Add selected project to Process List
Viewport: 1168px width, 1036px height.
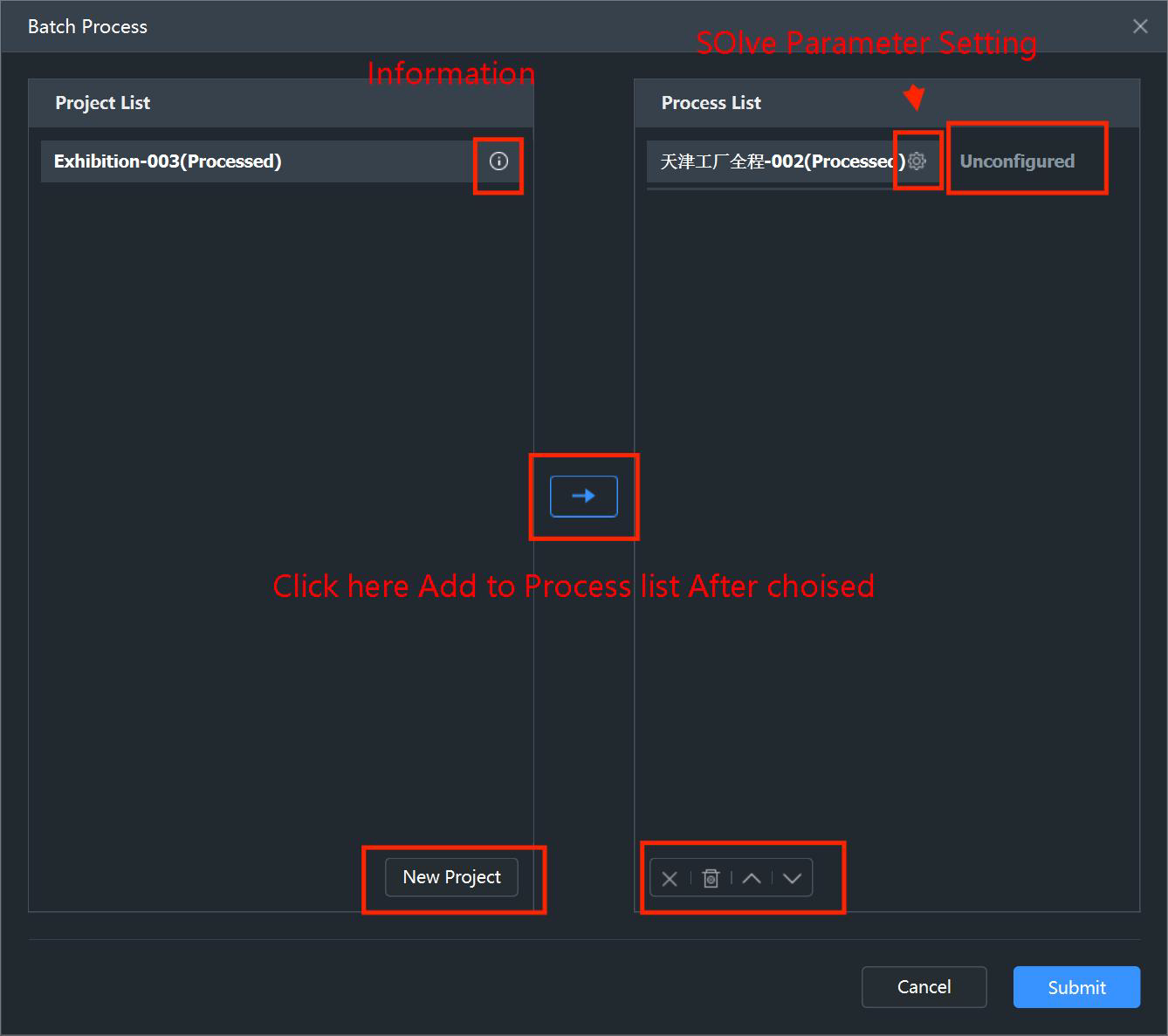tap(584, 496)
